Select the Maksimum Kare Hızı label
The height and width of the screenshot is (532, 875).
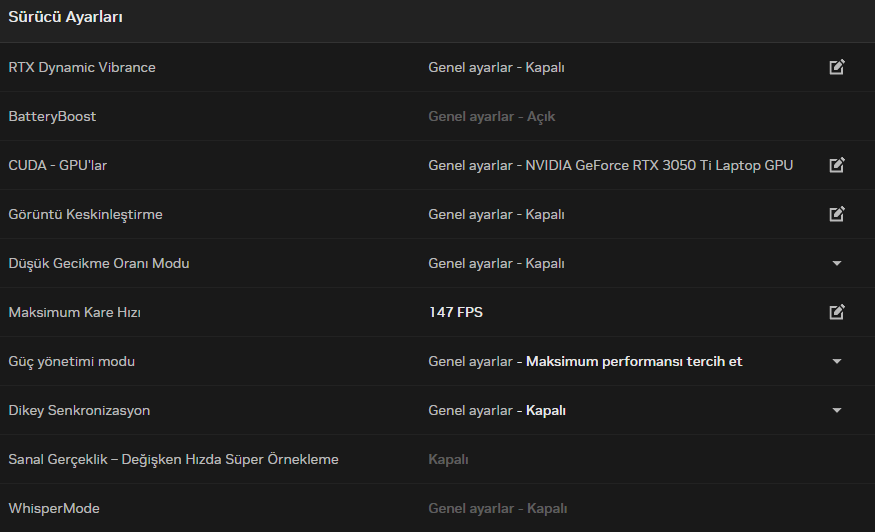74,312
